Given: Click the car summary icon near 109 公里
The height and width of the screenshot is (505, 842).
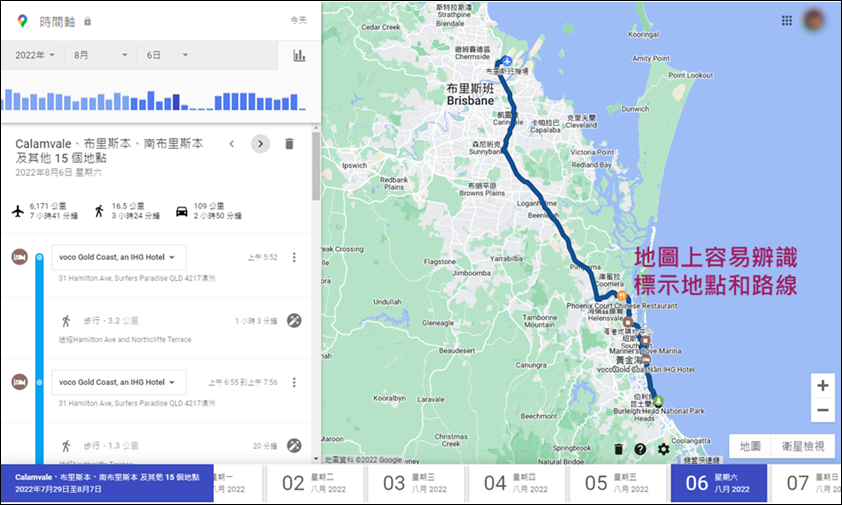Looking at the screenshot, I should point(182,212).
